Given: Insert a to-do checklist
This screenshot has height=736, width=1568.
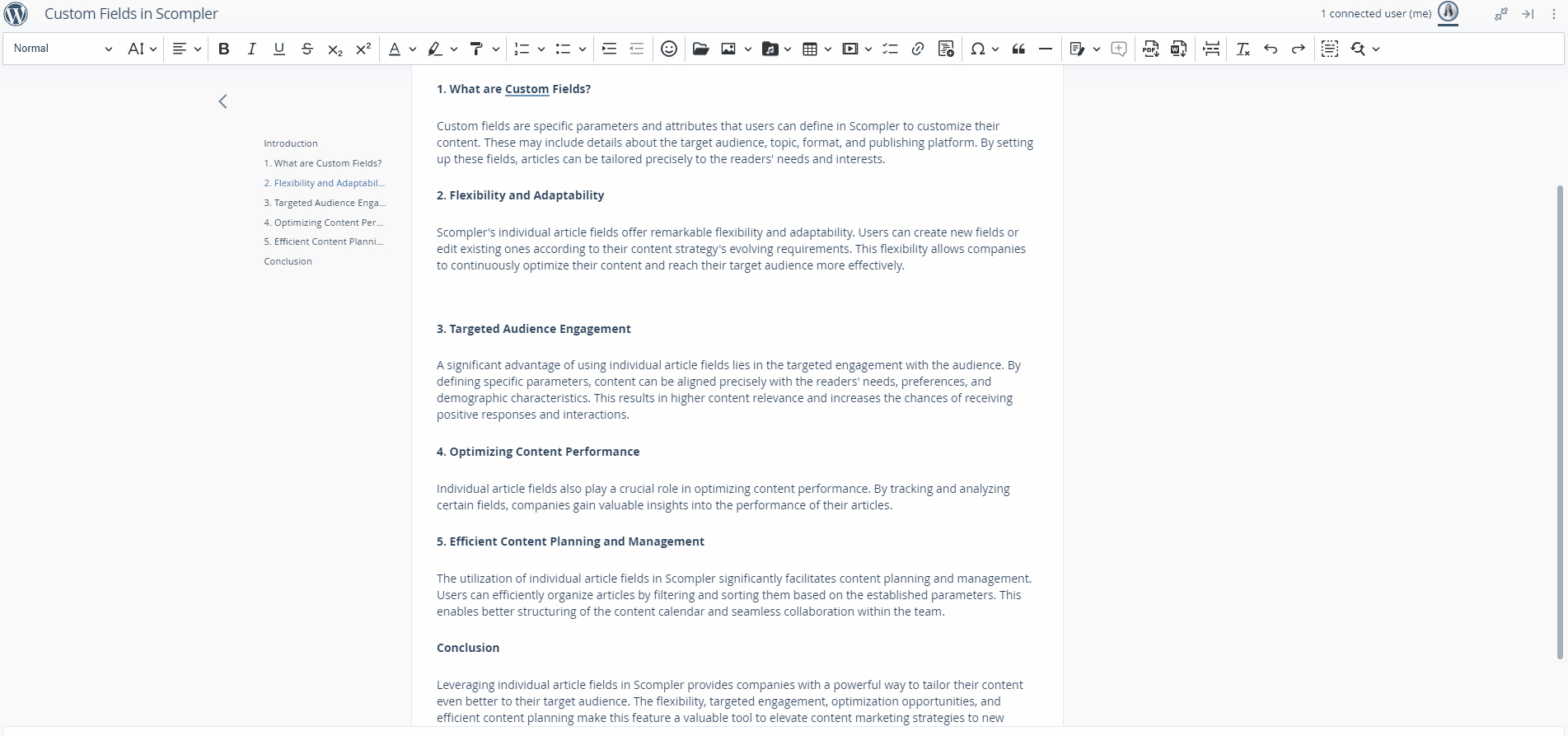Looking at the screenshot, I should click(890, 49).
